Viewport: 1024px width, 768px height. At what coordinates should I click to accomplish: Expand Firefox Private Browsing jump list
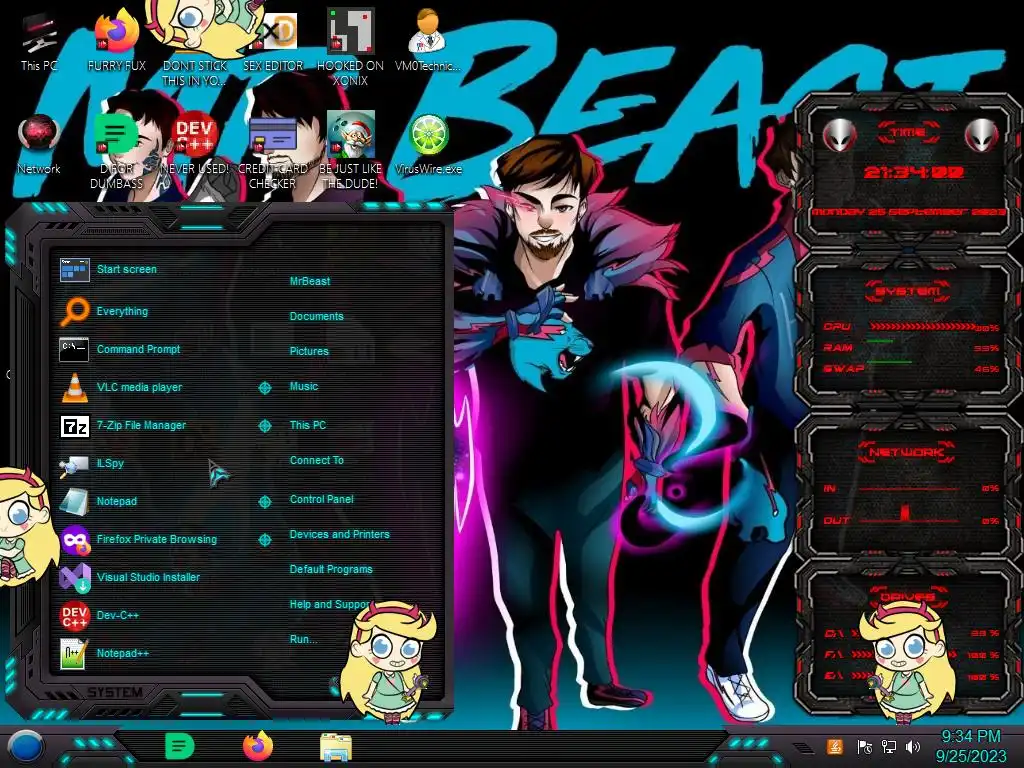tap(264, 539)
